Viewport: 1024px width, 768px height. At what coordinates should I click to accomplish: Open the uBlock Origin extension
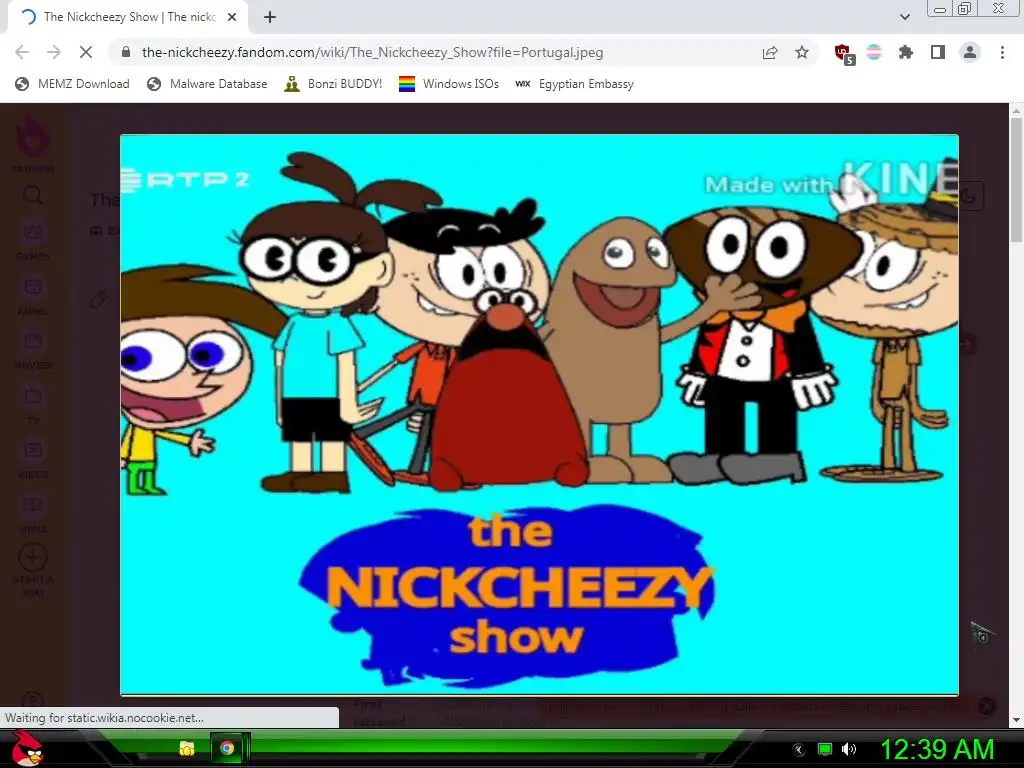click(x=844, y=54)
